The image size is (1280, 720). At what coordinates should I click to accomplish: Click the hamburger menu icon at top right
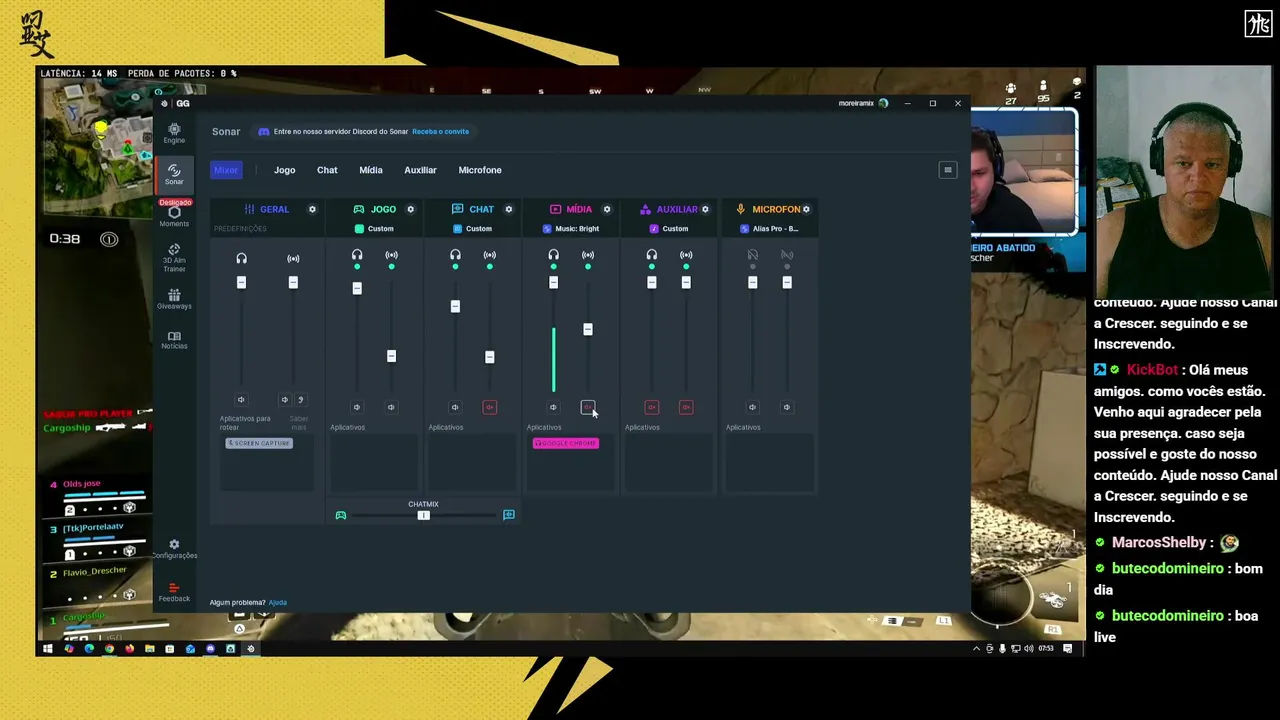[x=948, y=170]
